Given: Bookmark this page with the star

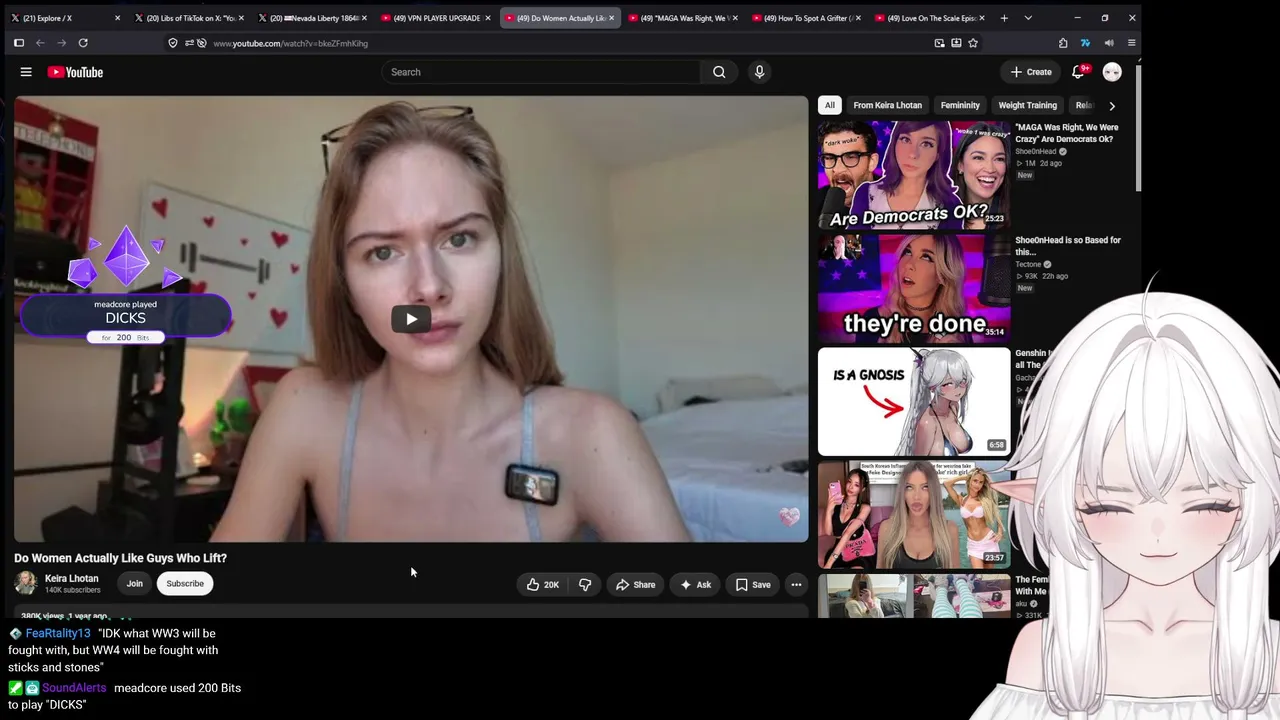Looking at the screenshot, I should 973,43.
